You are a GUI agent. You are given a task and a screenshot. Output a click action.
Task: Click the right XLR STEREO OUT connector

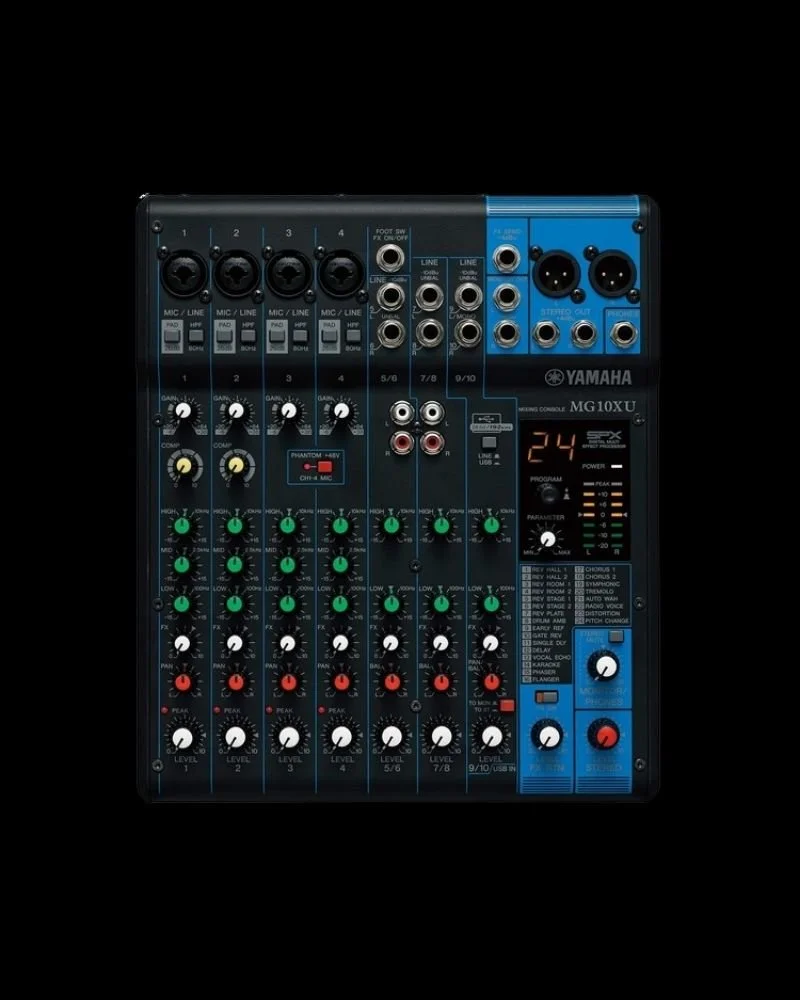click(612, 273)
